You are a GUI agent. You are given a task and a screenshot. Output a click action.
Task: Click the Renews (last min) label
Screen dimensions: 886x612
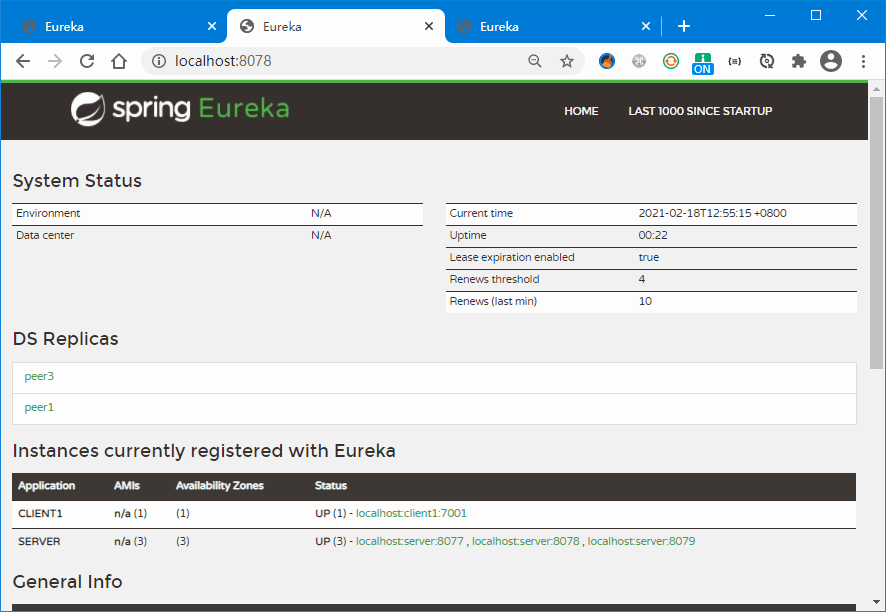(x=493, y=302)
